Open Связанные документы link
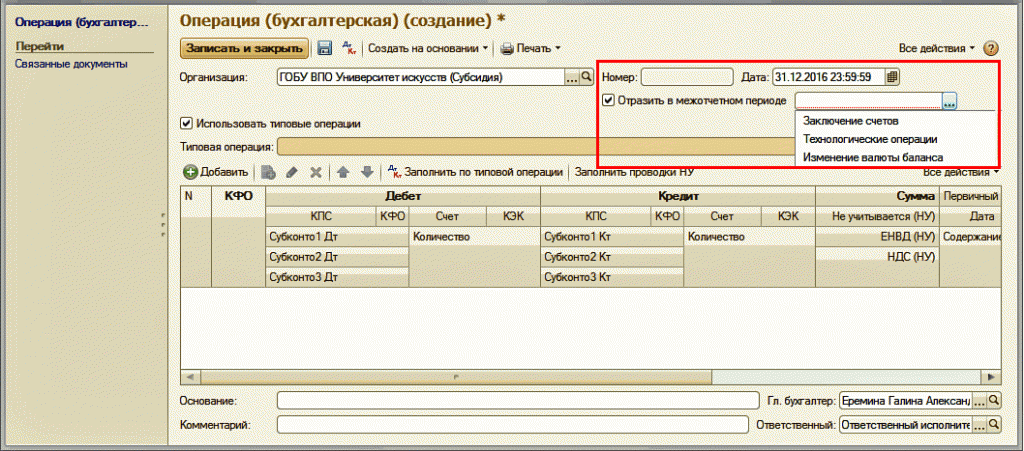Screen dimensions: 1024x451 click(71, 64)
